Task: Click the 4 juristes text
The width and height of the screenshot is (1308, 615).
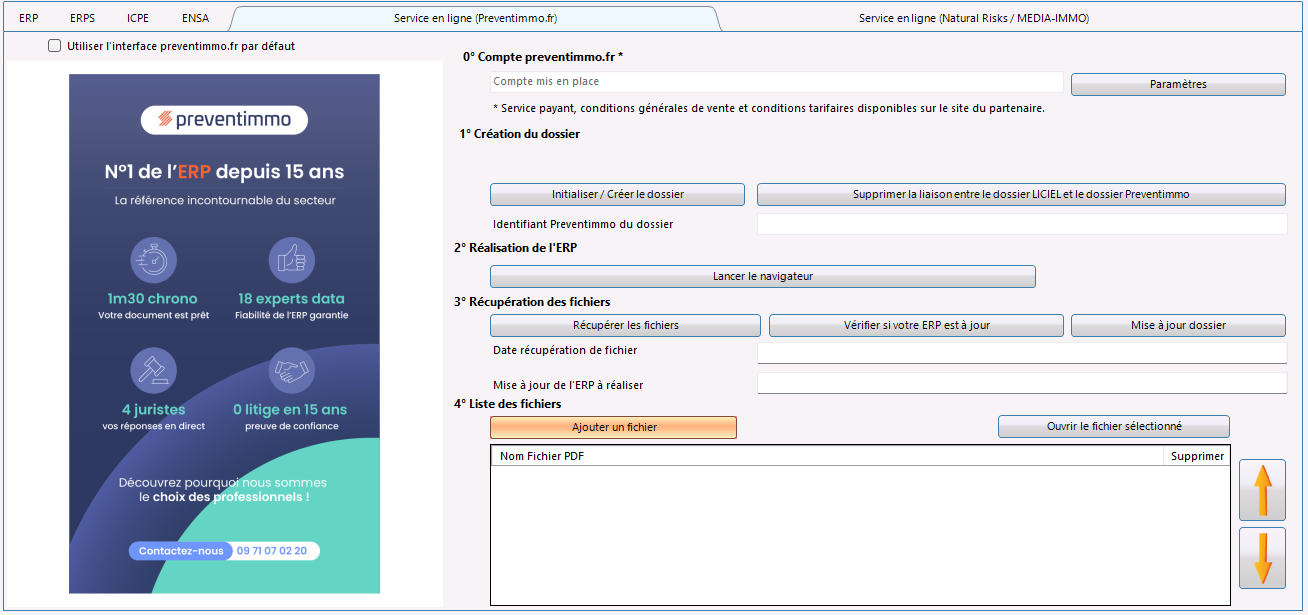Action: click(153, 409)
